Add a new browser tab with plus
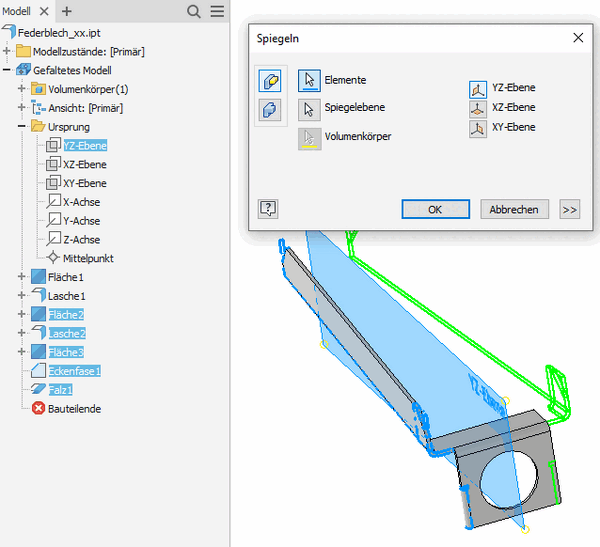 coord(67,11)
